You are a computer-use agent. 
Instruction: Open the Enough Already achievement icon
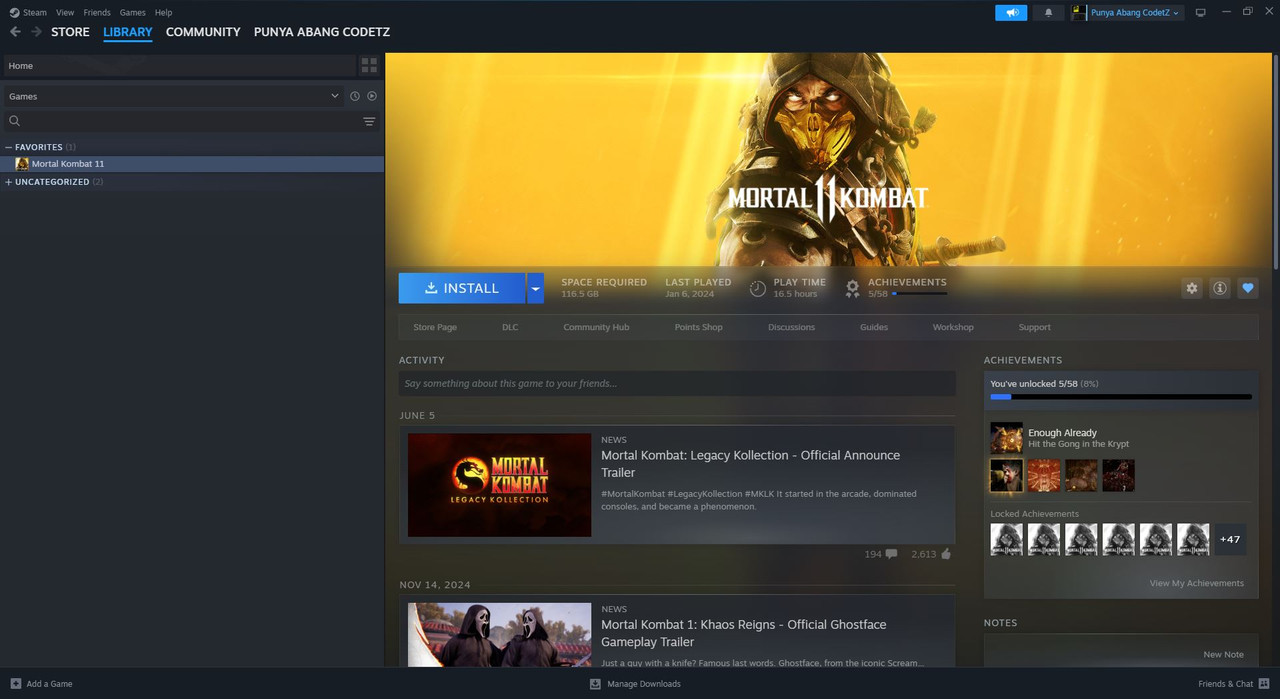click(x=1006, y=438)
